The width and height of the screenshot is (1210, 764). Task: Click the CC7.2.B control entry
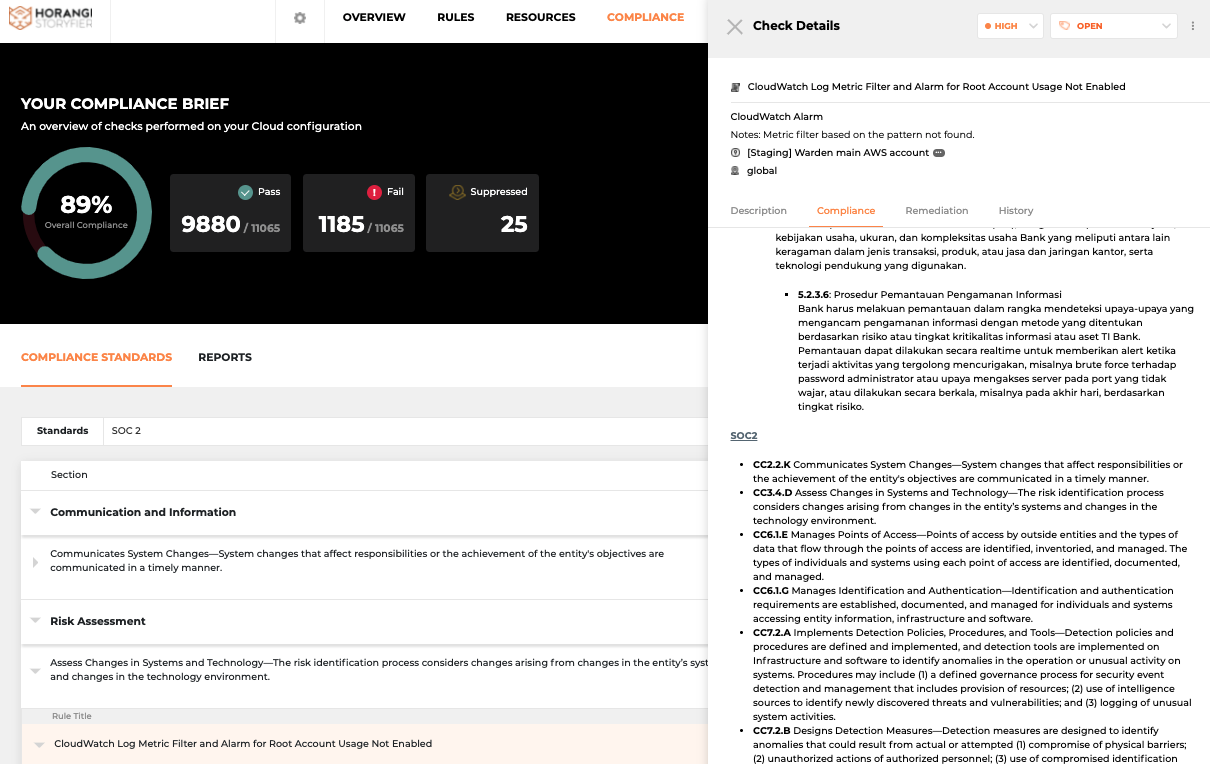[970, 745]
